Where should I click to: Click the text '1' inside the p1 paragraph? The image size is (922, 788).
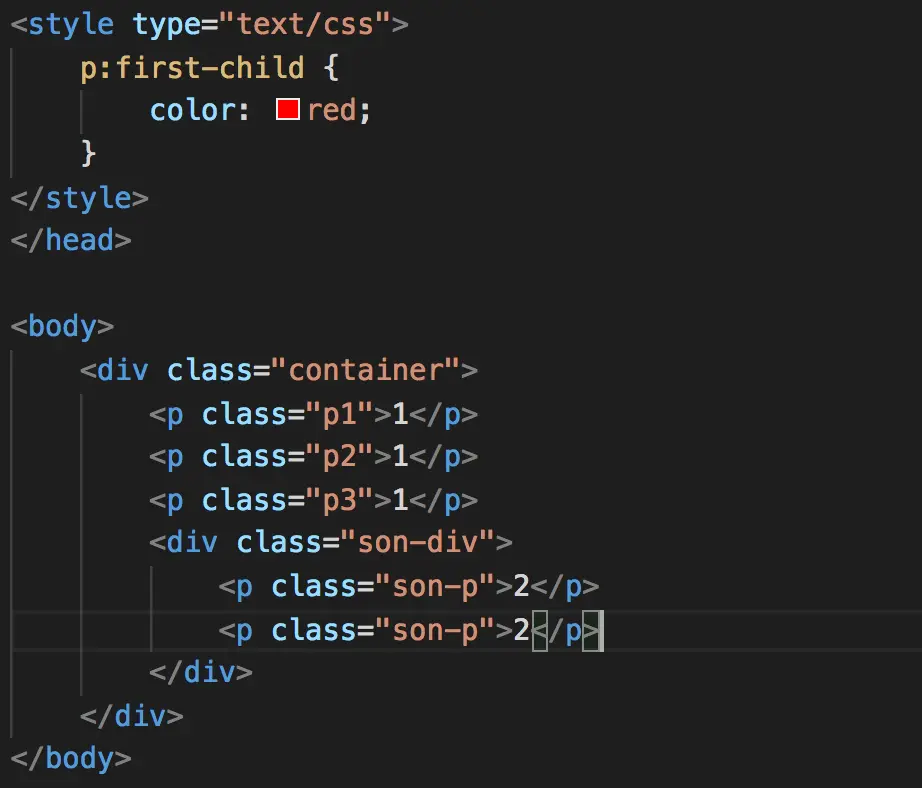point(400,414)
